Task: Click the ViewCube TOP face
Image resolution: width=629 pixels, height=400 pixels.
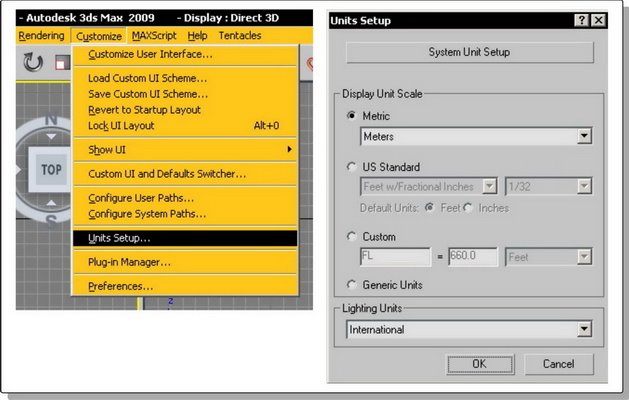Action: (x=51, y=169)
